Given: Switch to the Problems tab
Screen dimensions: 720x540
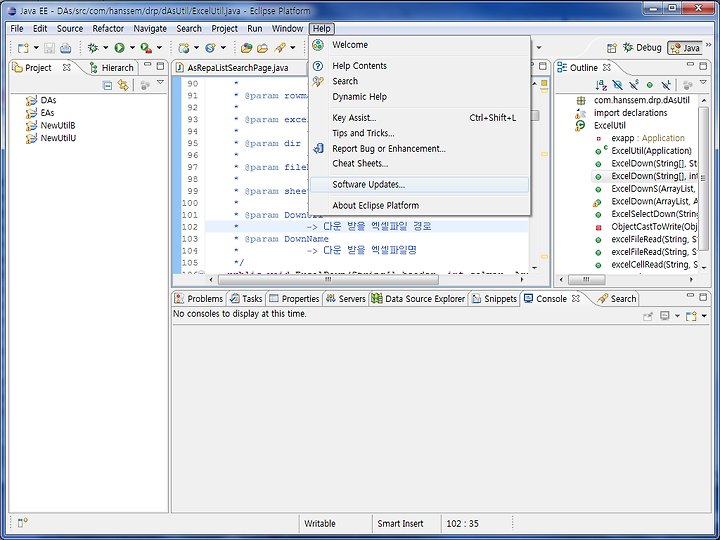Looking at the screenshot, I should point(199,298).
